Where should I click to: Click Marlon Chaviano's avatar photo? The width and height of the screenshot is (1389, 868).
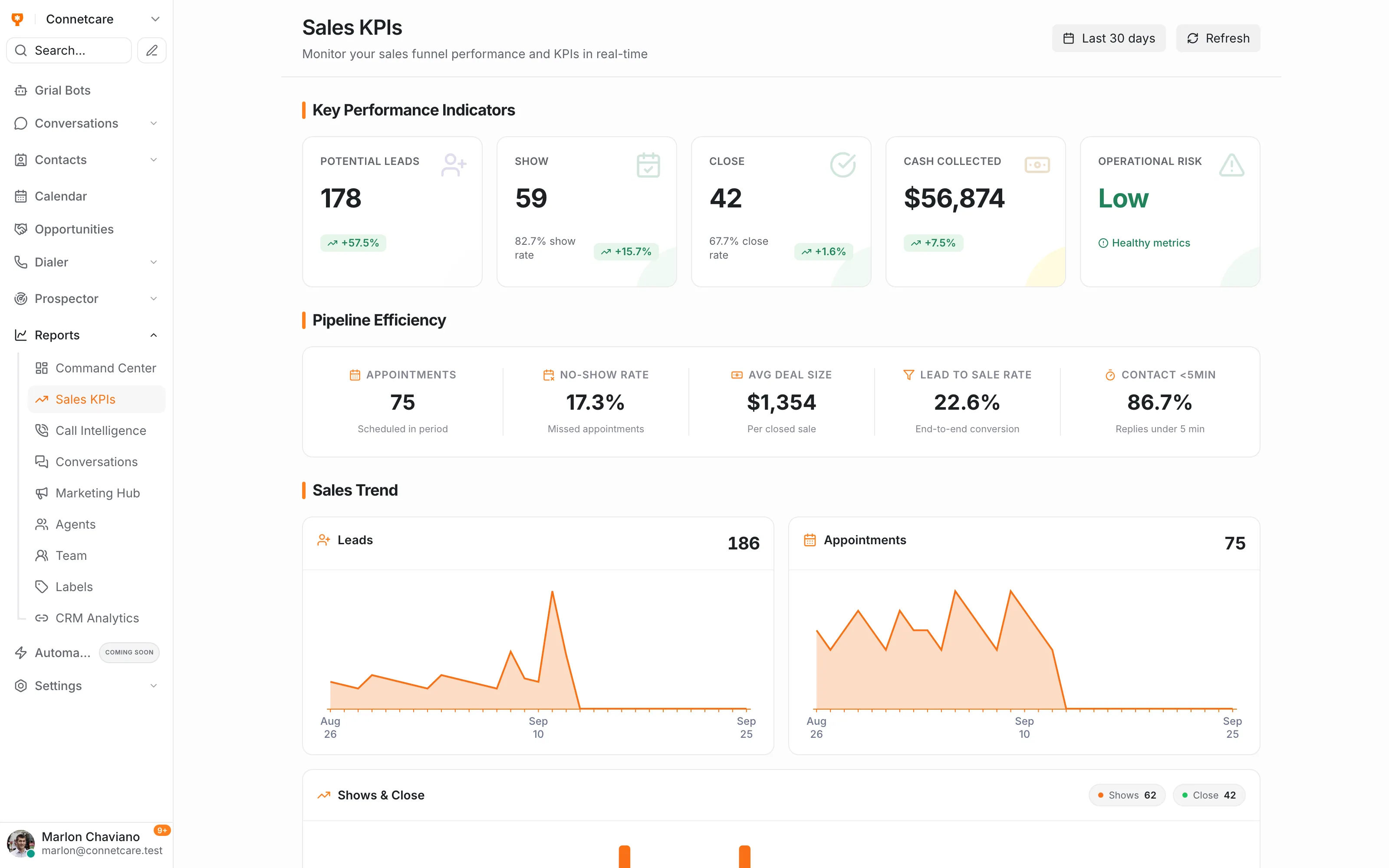coord(21,843)
